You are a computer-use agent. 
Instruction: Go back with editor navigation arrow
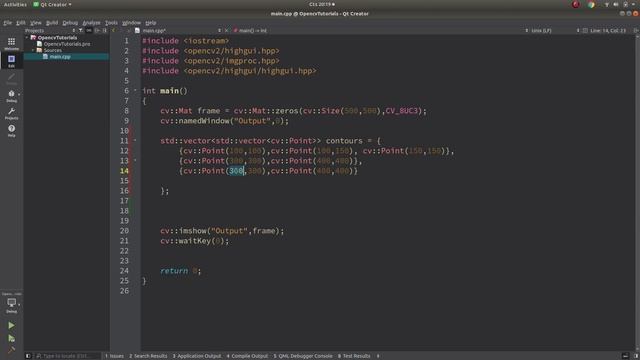[x=113, y=31]
